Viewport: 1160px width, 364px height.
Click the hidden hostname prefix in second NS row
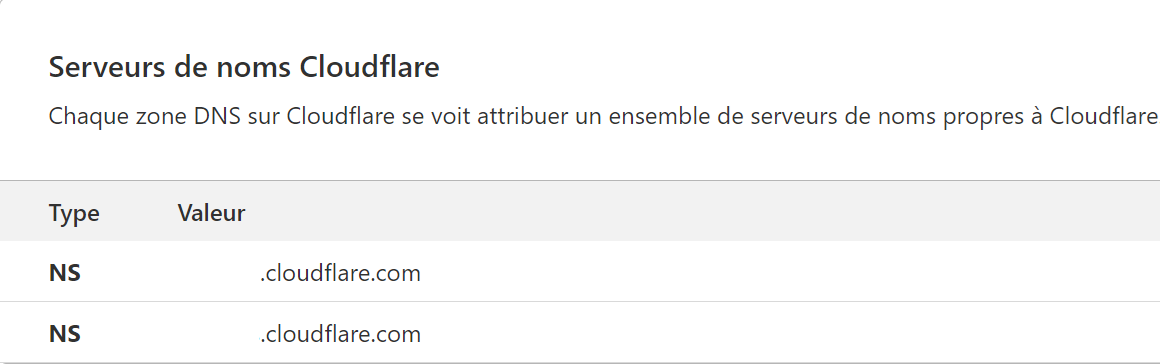tap(218, 334)
